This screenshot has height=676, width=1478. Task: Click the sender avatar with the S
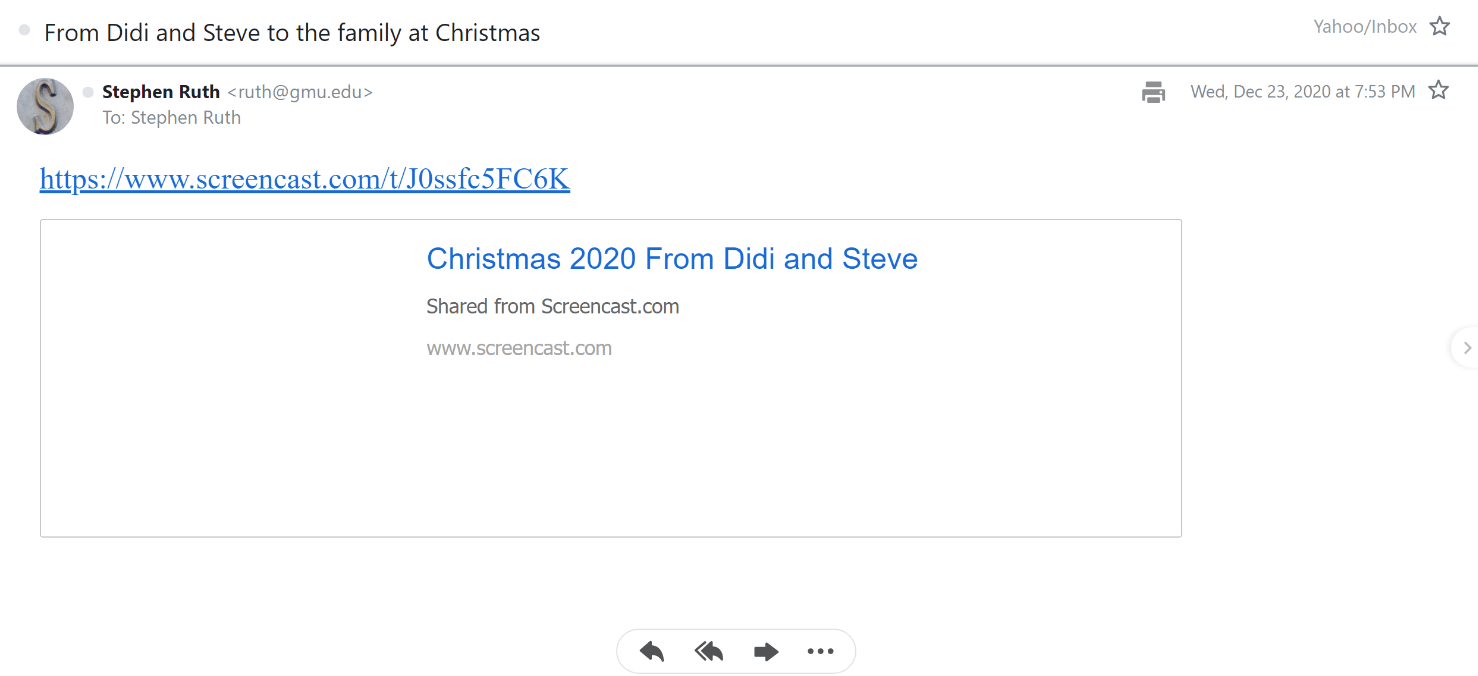coord(45,106)
